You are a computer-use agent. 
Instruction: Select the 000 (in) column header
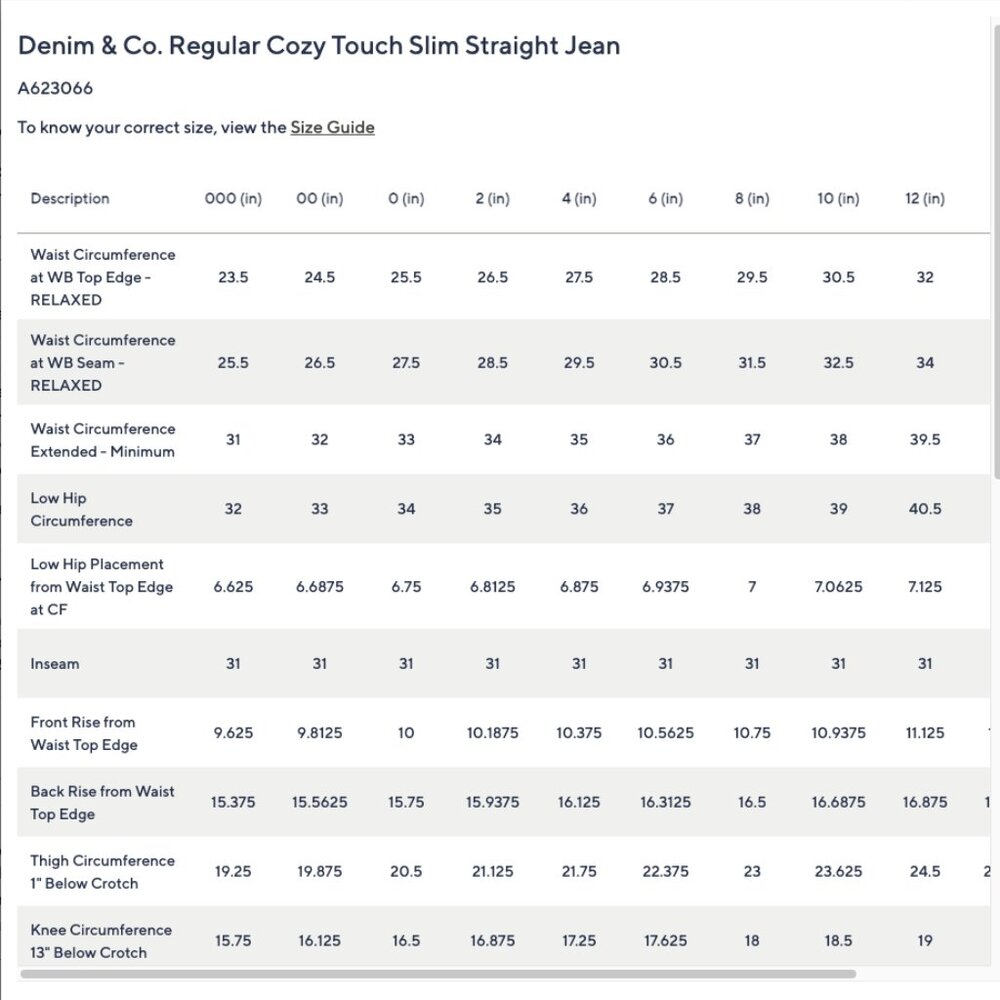233,198
